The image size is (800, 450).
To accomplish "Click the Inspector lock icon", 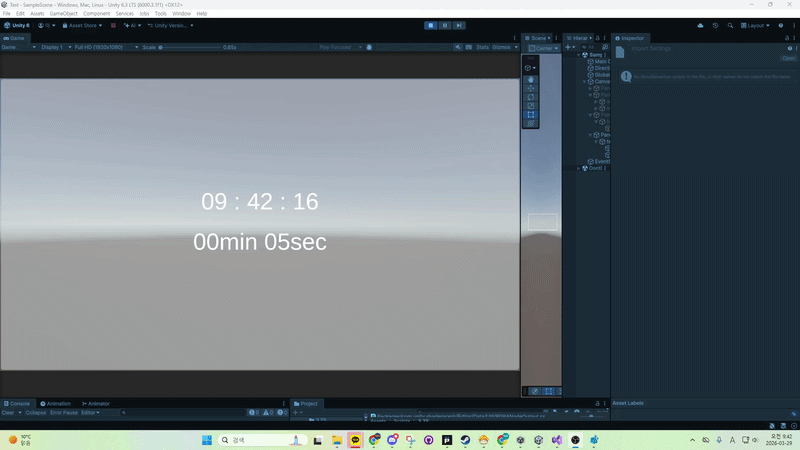I will click(x=787, y=38).
